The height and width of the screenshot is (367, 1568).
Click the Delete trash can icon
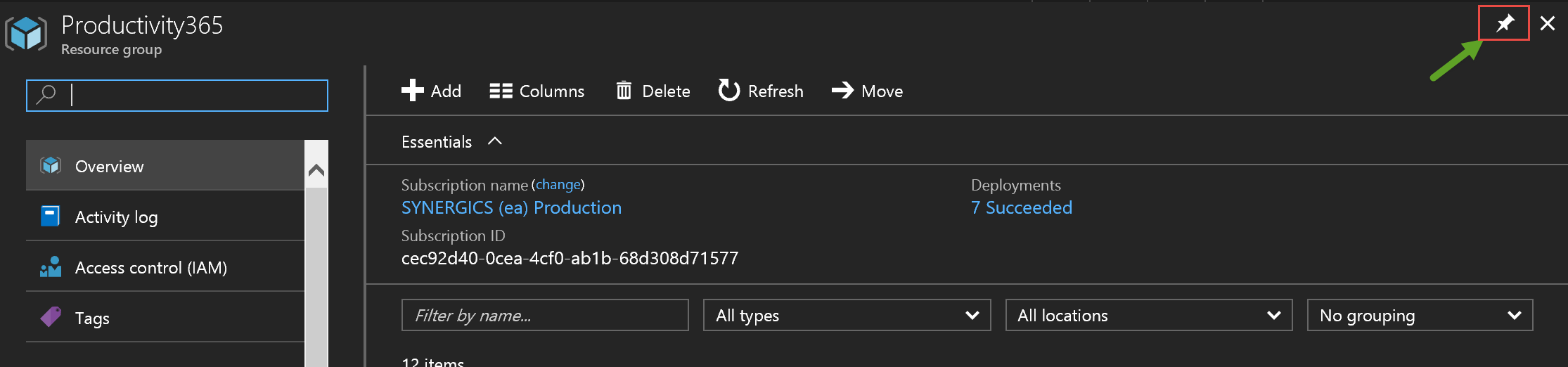(624, 91)
